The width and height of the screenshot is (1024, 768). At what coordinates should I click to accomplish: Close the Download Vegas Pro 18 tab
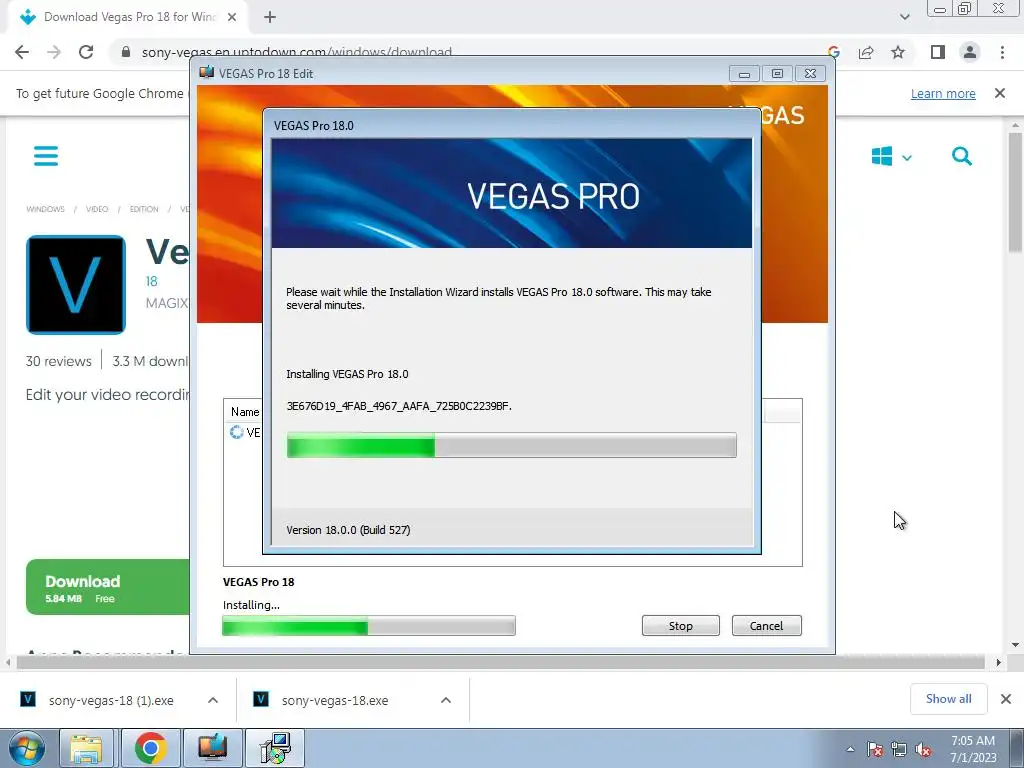232,17
